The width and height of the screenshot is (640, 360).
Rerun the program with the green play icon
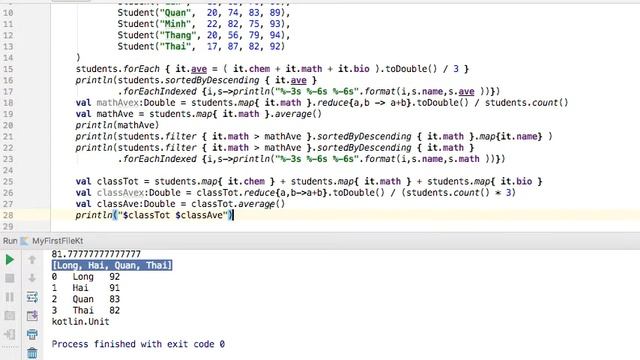[x=9, y=260]
